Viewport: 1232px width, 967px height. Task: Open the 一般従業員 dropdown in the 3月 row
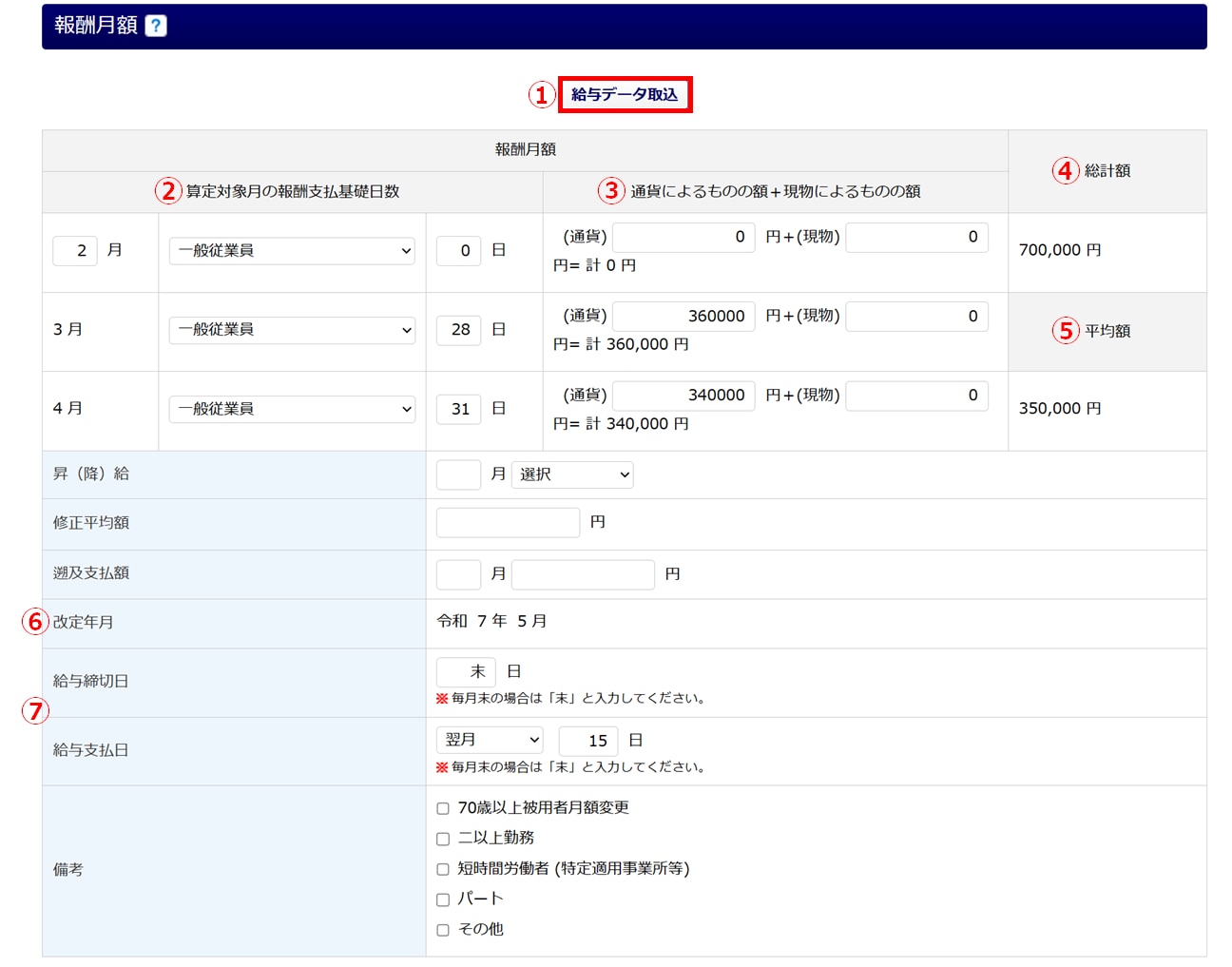tap(292, 329)
